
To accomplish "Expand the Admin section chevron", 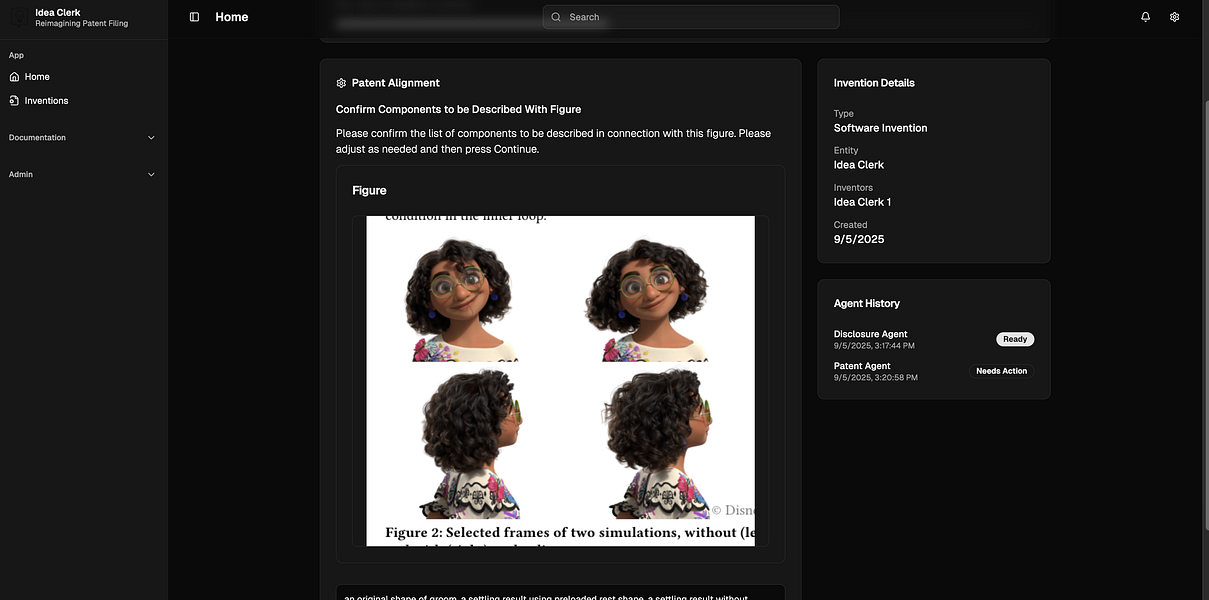I will tap(152, 174).
